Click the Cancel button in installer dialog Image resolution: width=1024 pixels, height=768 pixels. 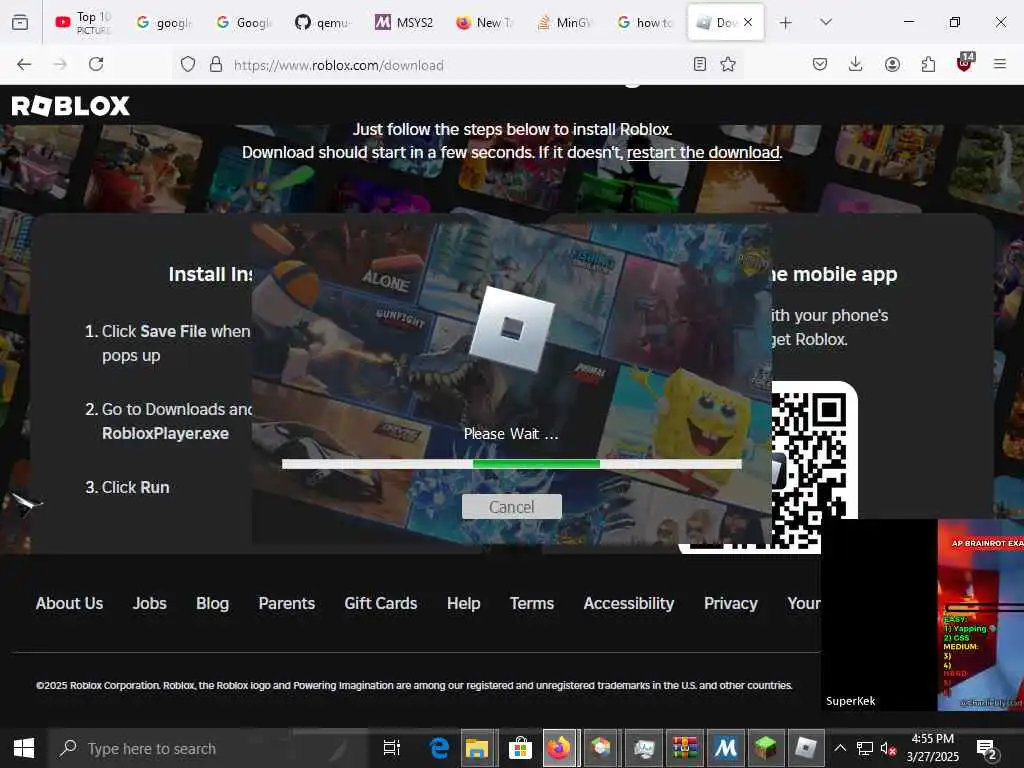click(x=511, y=507)
